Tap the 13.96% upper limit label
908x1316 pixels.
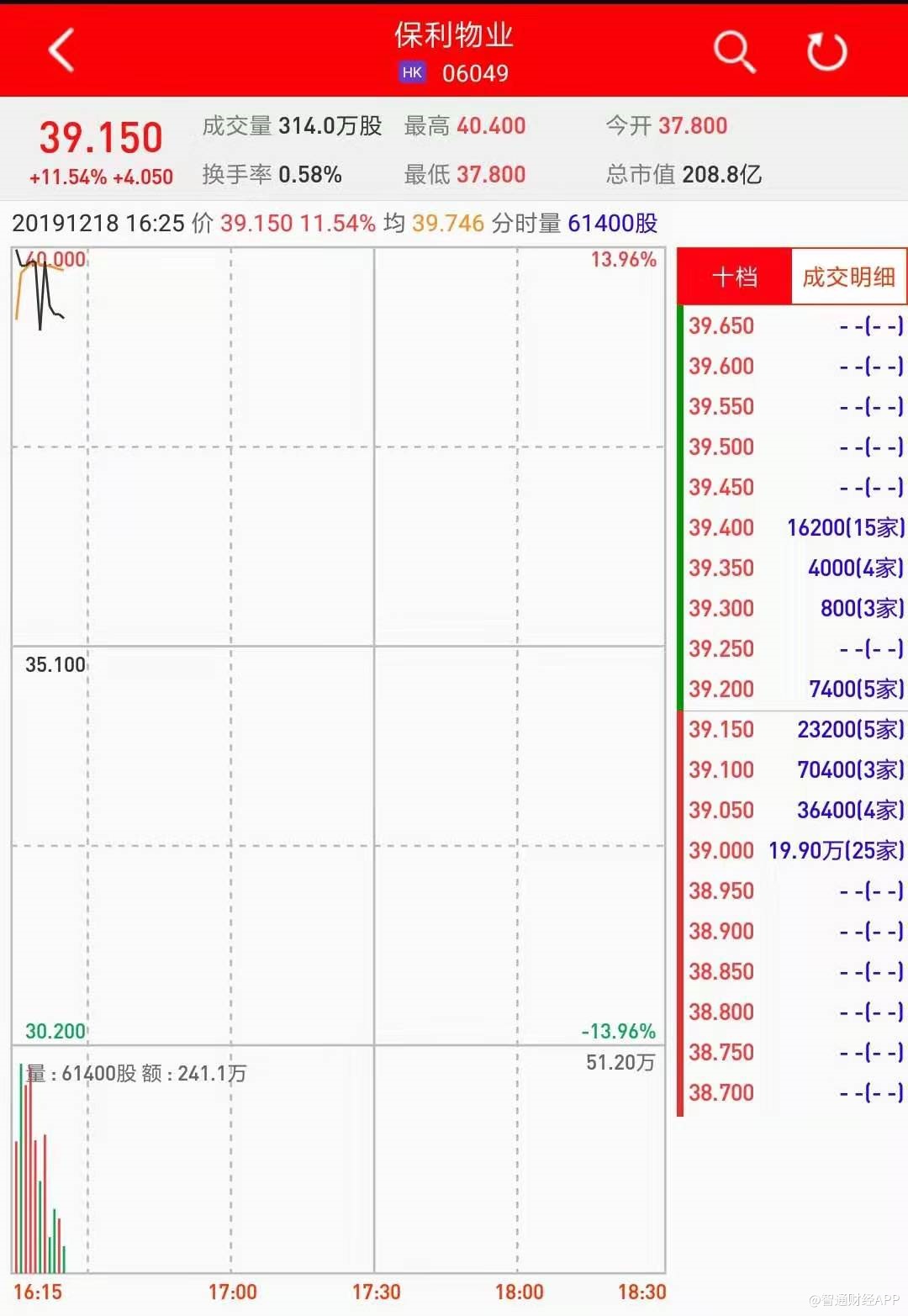point(623,260)
